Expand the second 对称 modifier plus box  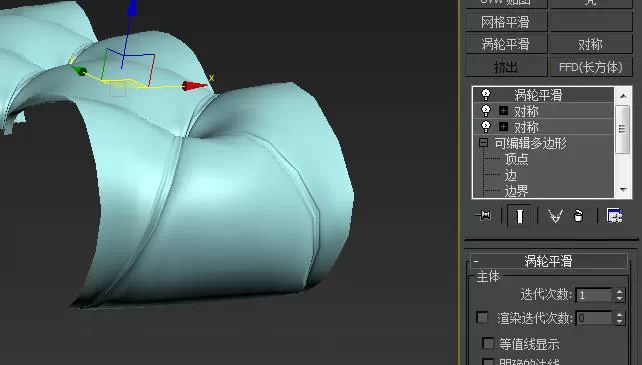503,127
